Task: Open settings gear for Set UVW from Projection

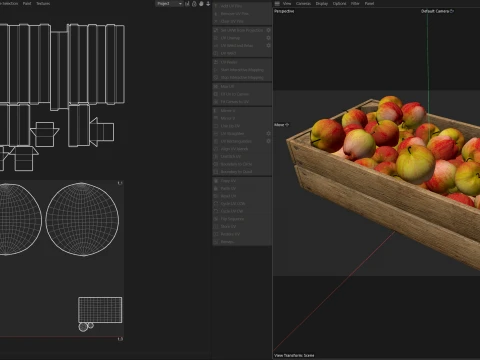Action: pyautogui.click(x=268, y=30)
